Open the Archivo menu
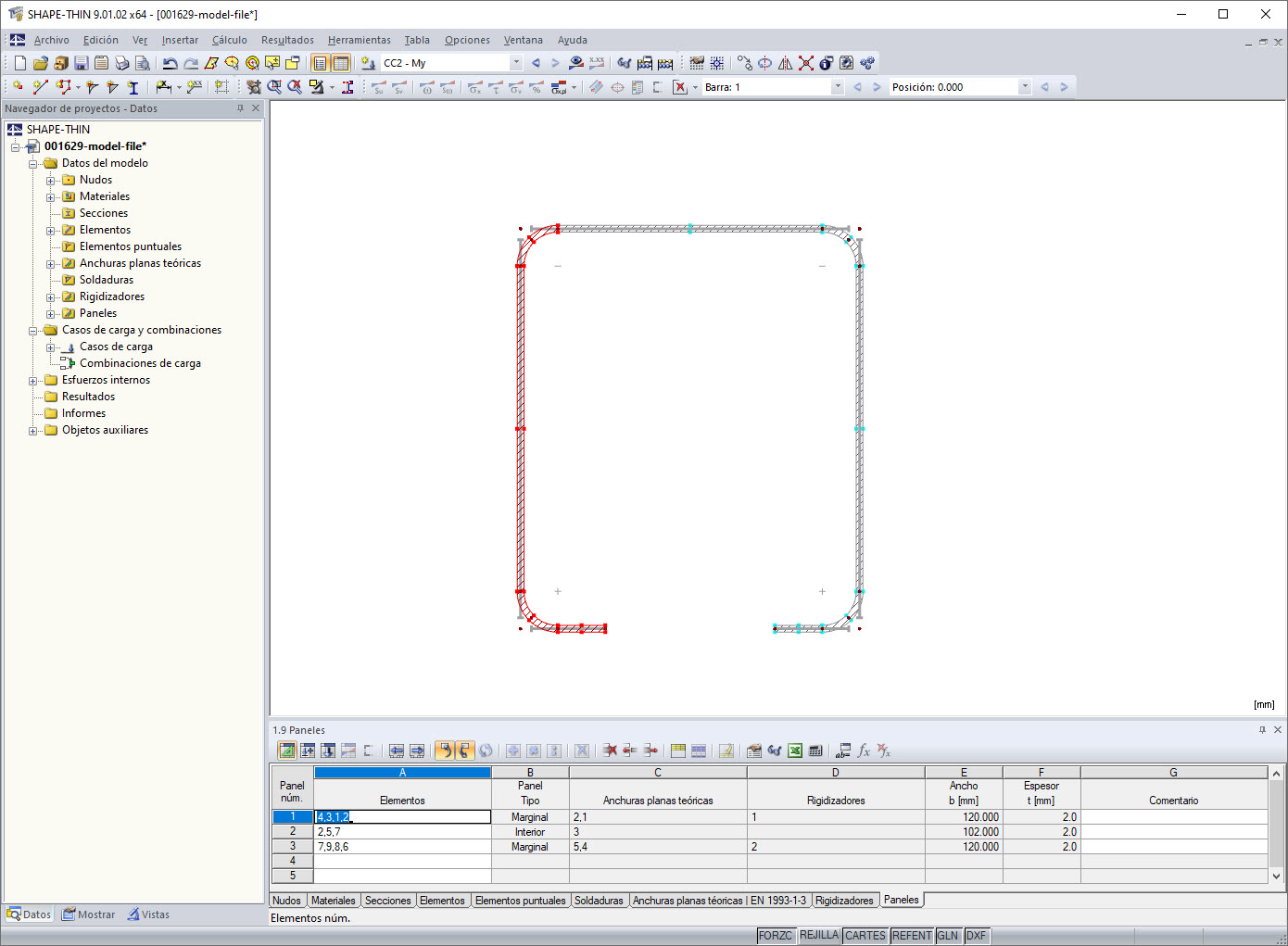The image size is (1288, 946). tap(52, 40)
